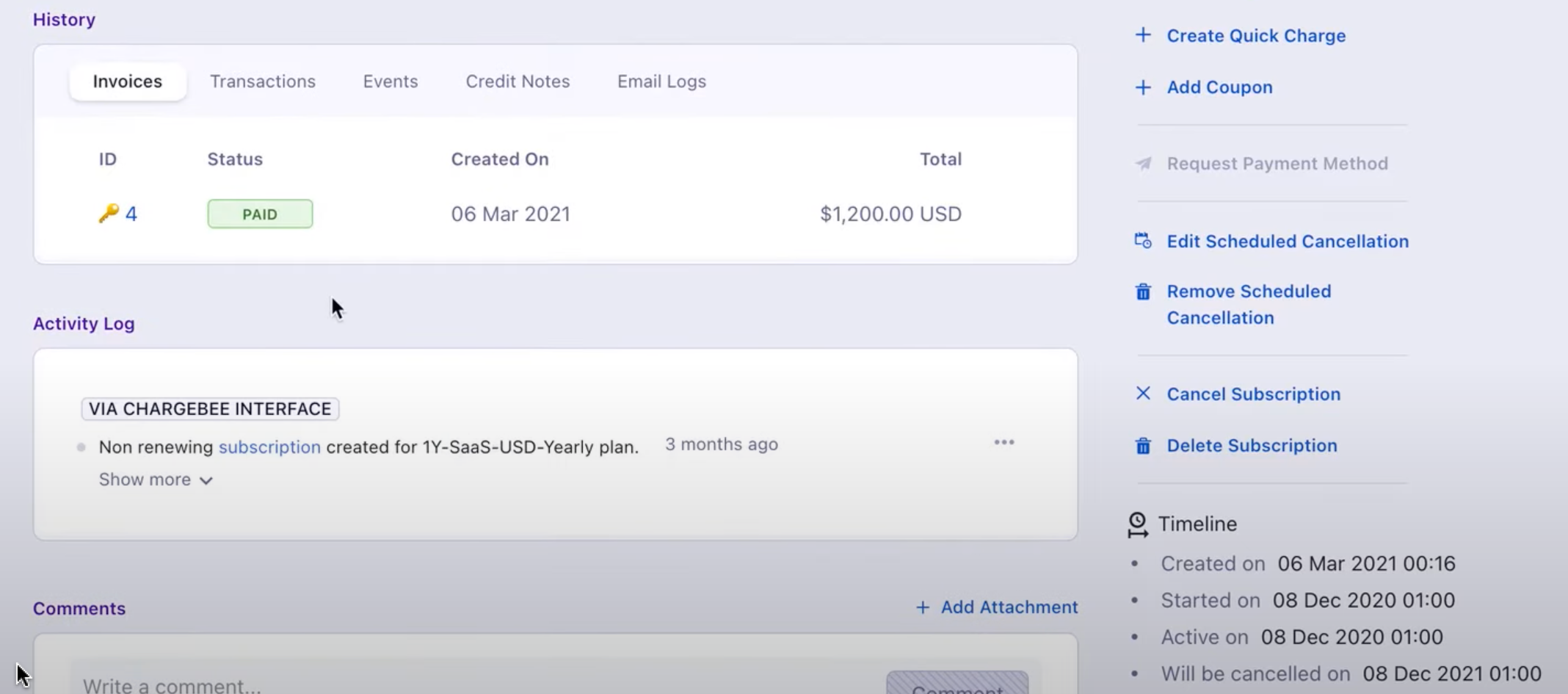Click the X icon beside Cancel Subscription
The width and height of the screenshot is (1568, 694).
pos(1143,394)
